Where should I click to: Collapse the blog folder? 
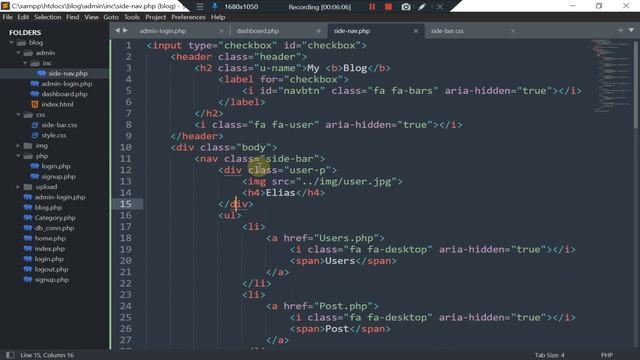[11, 42]
